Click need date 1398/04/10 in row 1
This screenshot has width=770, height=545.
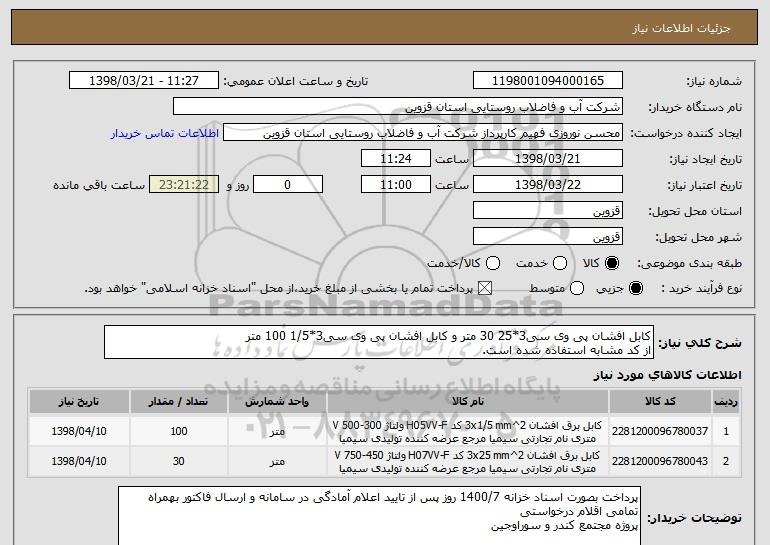[79, 431]
